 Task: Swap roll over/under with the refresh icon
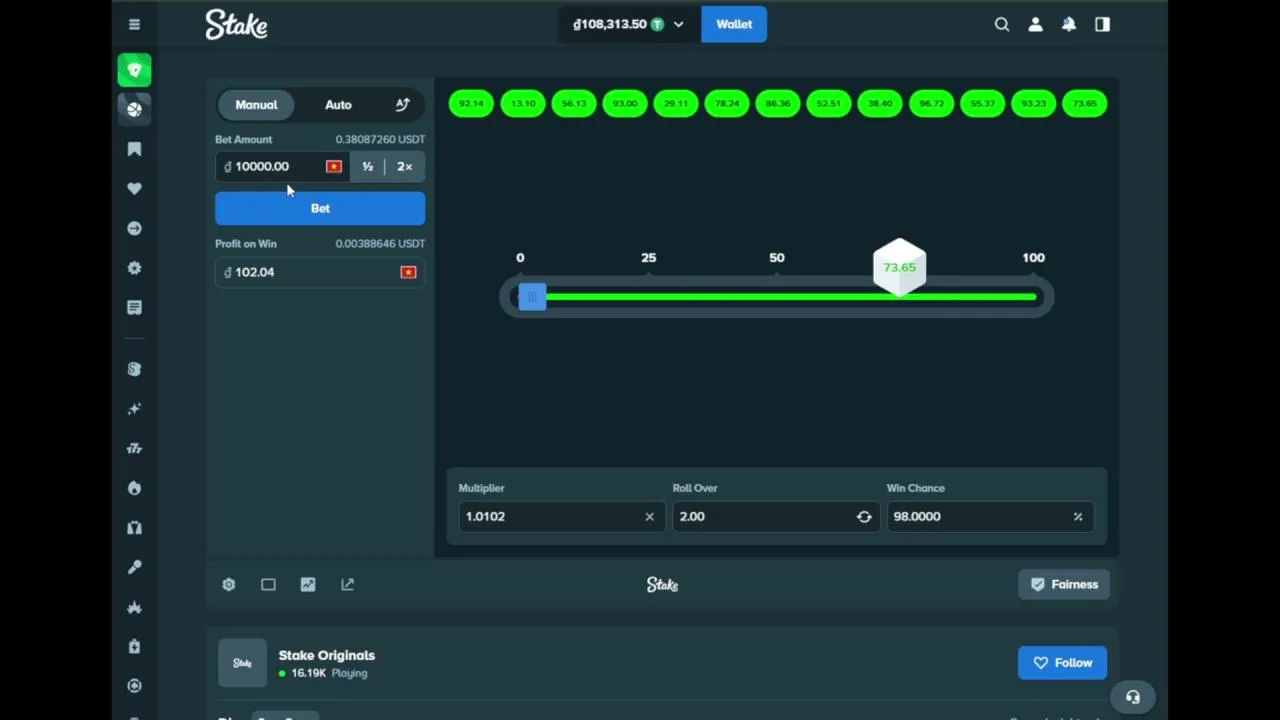click(x=864, y=516)
